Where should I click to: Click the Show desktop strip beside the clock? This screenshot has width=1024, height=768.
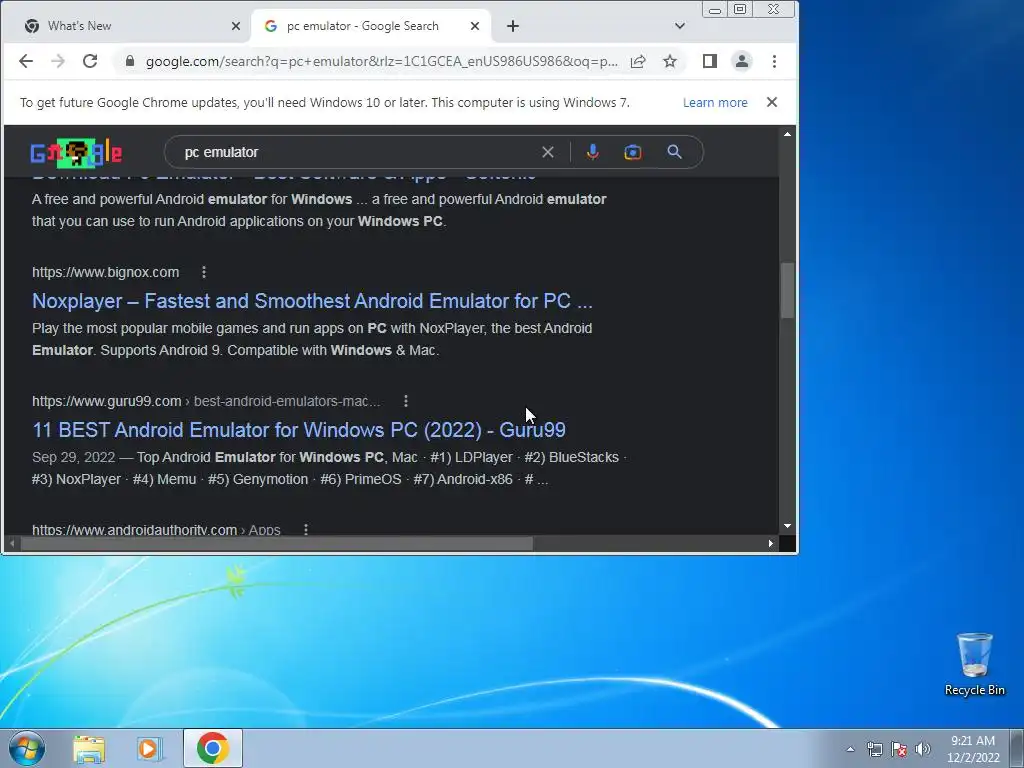[1017, 748]
